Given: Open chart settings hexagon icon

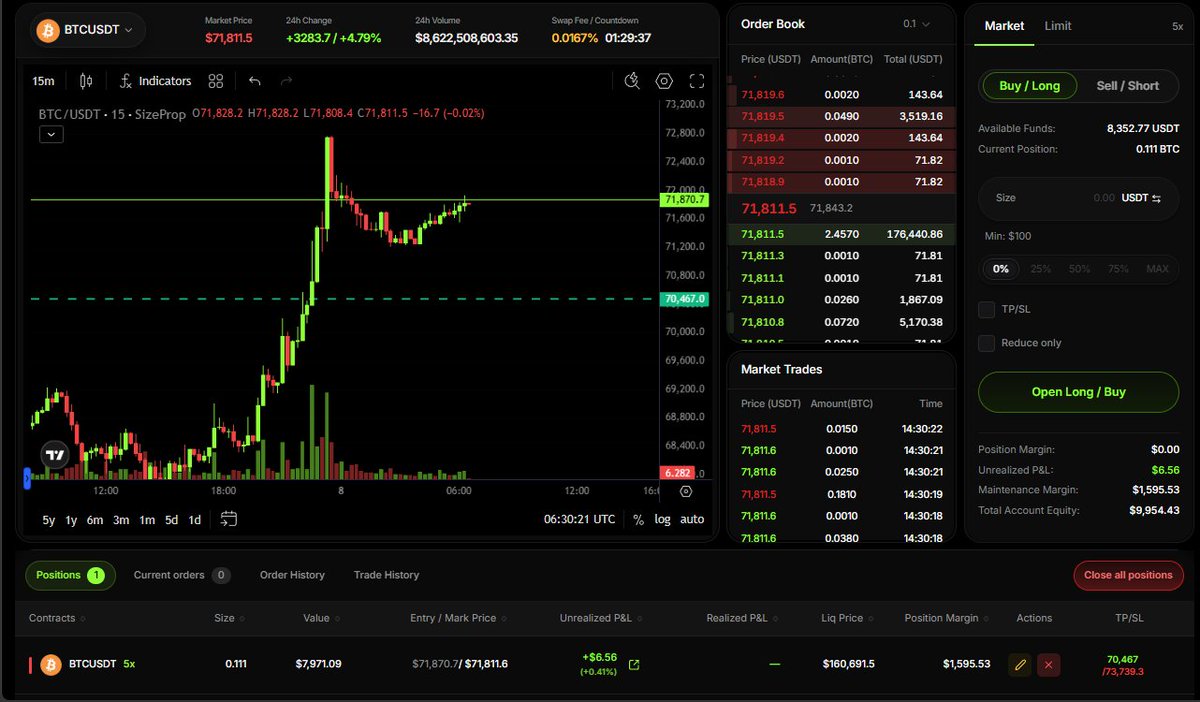Looking at the screenshot, I should 664,81.
